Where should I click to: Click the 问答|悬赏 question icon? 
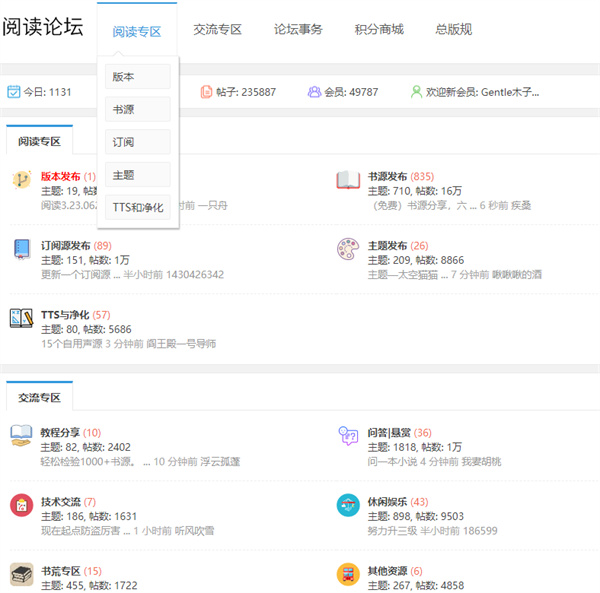click(348, 435)
